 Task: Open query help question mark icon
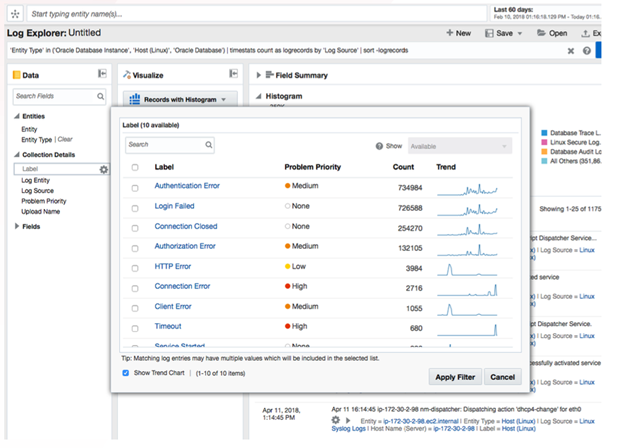pyautogui.click(x=587, y=50)
